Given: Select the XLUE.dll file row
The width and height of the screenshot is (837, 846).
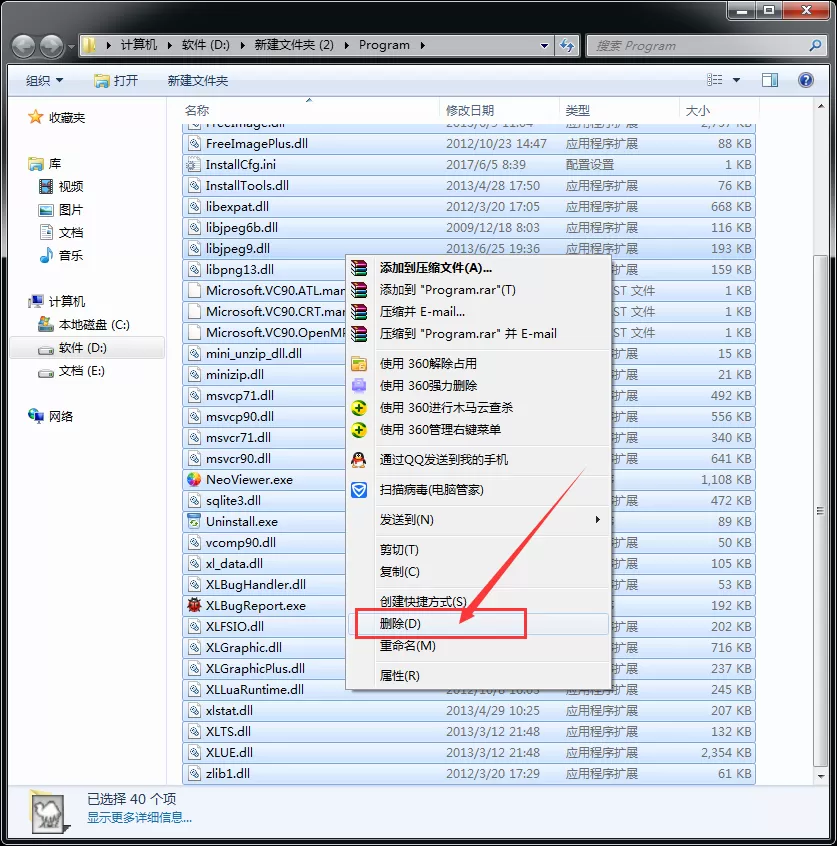Looking at the screenshot, I should pyautogui.click(x=468, y=753).
